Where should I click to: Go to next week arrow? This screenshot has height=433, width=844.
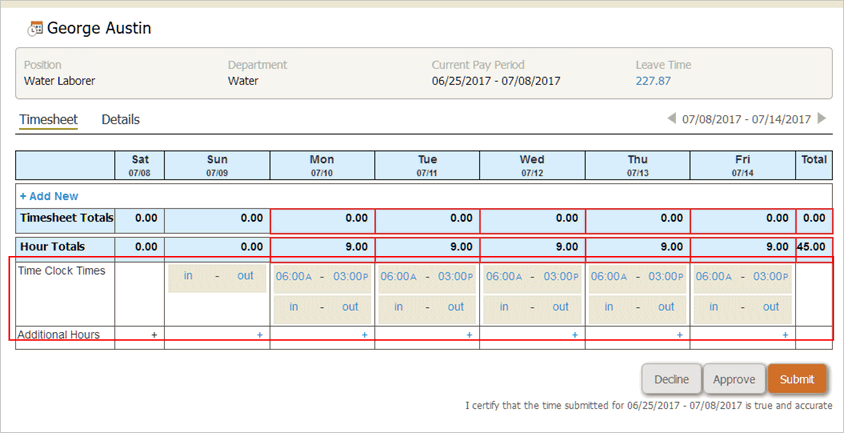tap(822, 118)
